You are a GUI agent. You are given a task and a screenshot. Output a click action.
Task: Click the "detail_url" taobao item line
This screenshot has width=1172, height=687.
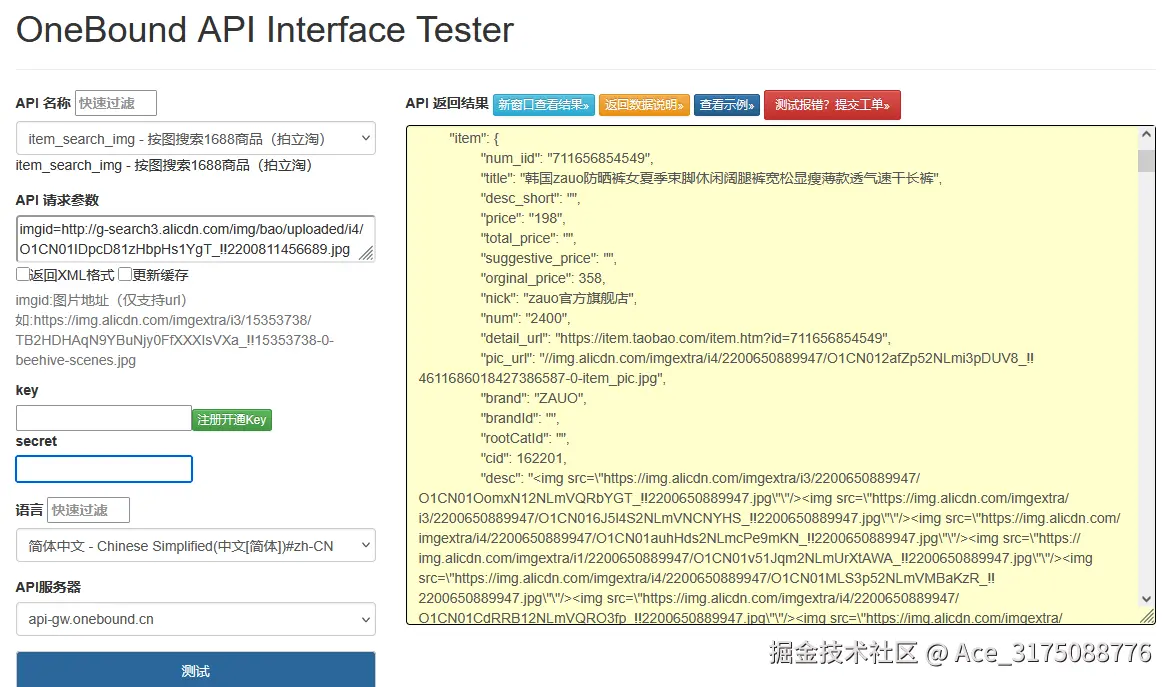[x=685, y=338]
